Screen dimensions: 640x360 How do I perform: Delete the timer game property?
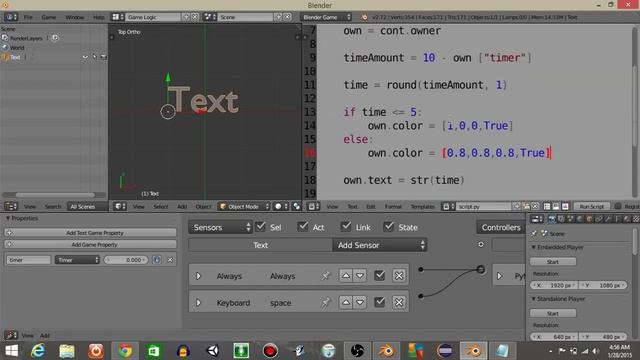170,260
